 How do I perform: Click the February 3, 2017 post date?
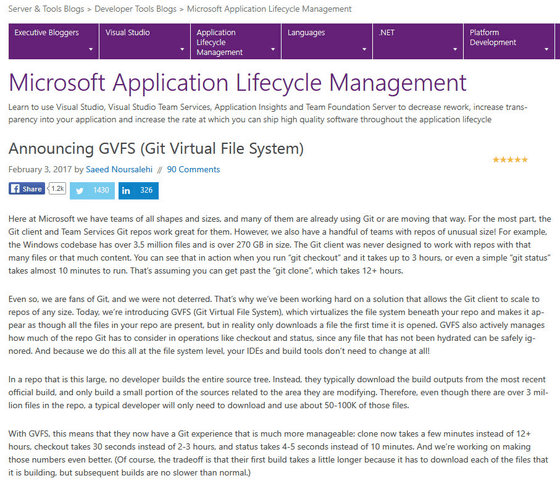click(x=40, y=169)
